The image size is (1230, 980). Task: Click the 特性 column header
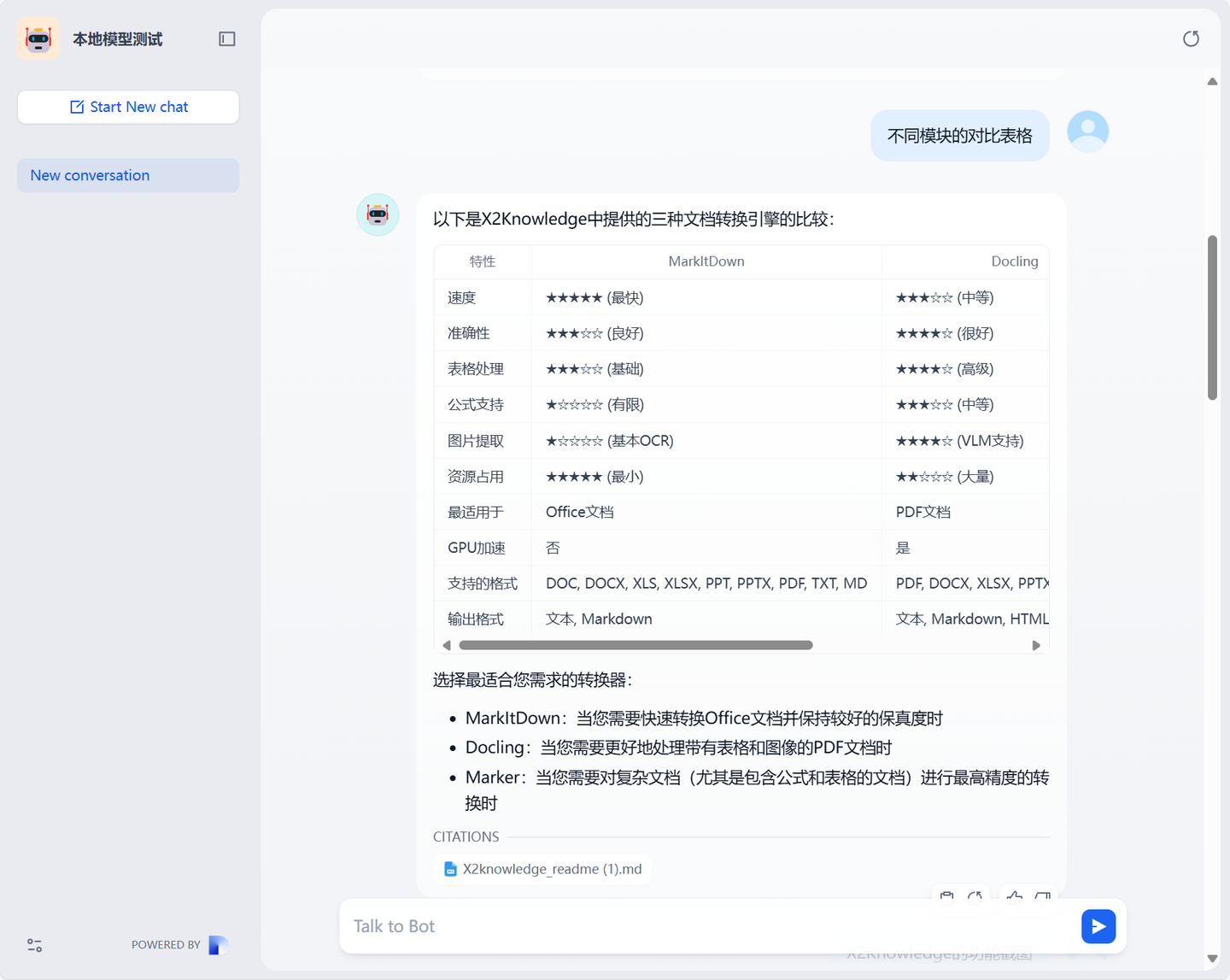(483, 261)
